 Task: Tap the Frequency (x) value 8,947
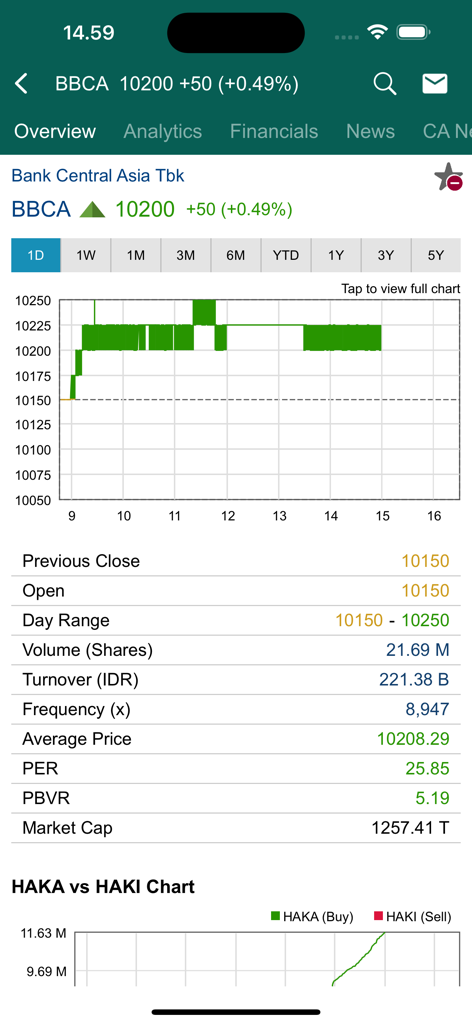click(x=428, y=710)
